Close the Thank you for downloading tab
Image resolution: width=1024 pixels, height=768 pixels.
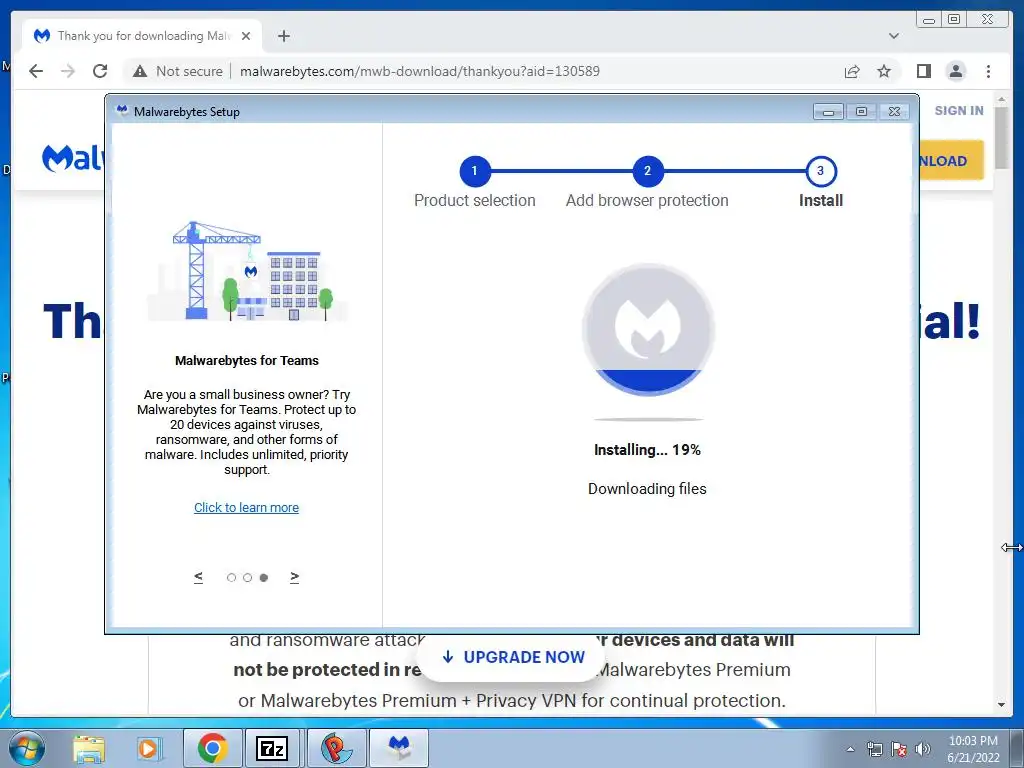click(246, 36)
